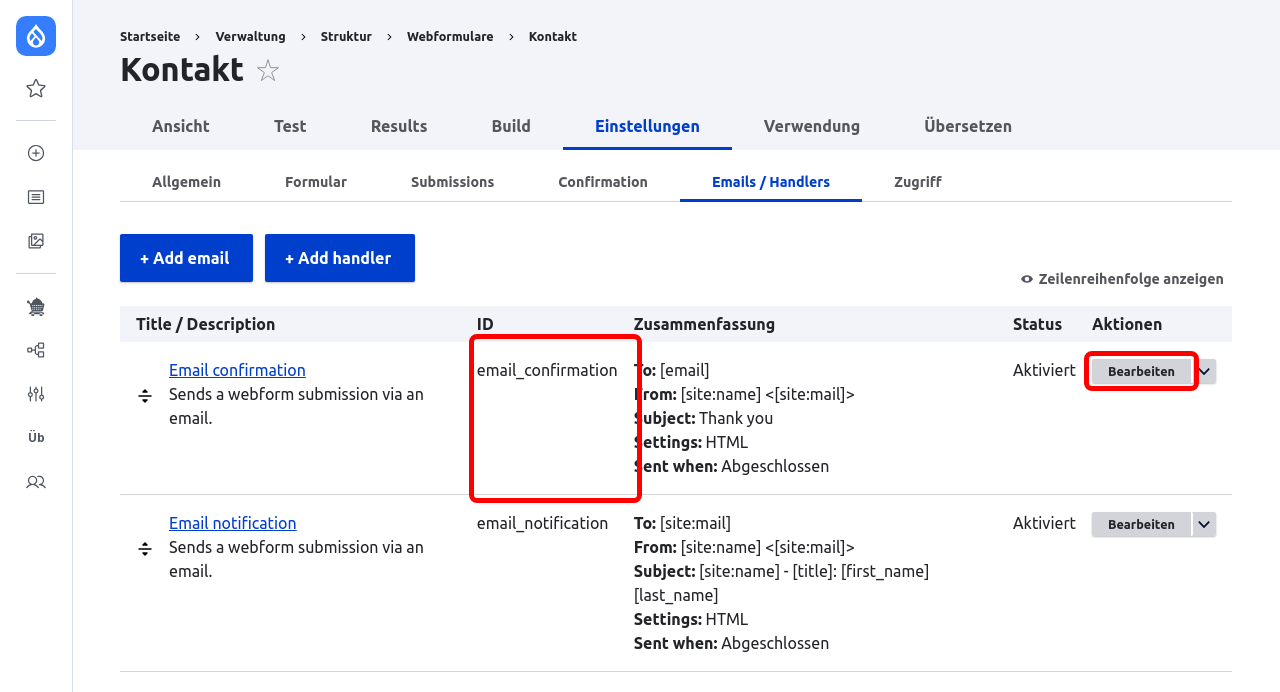Click the Zusammenfassung column header
1280x692 pixels.
[x=704, y=324]
